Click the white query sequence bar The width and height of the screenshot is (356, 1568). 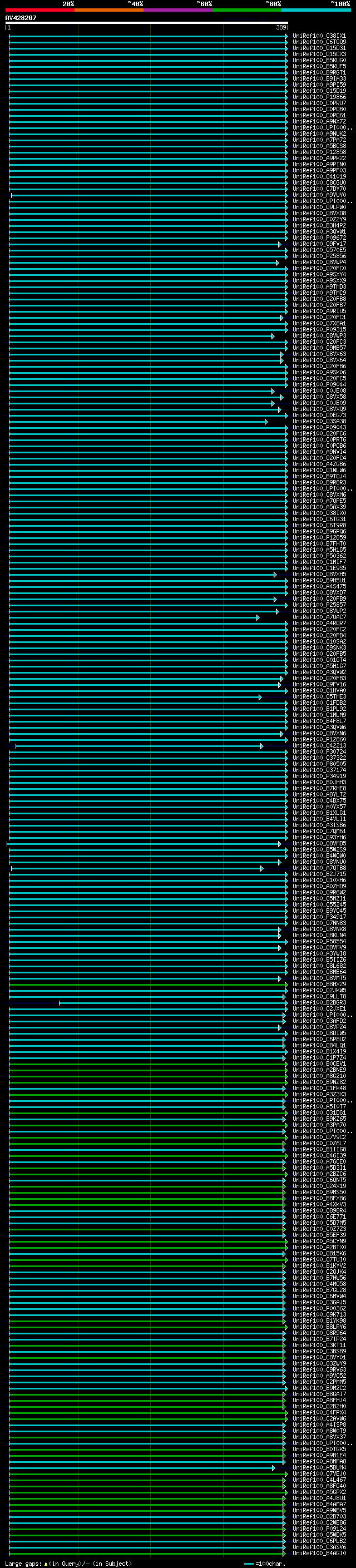[147, 23]
